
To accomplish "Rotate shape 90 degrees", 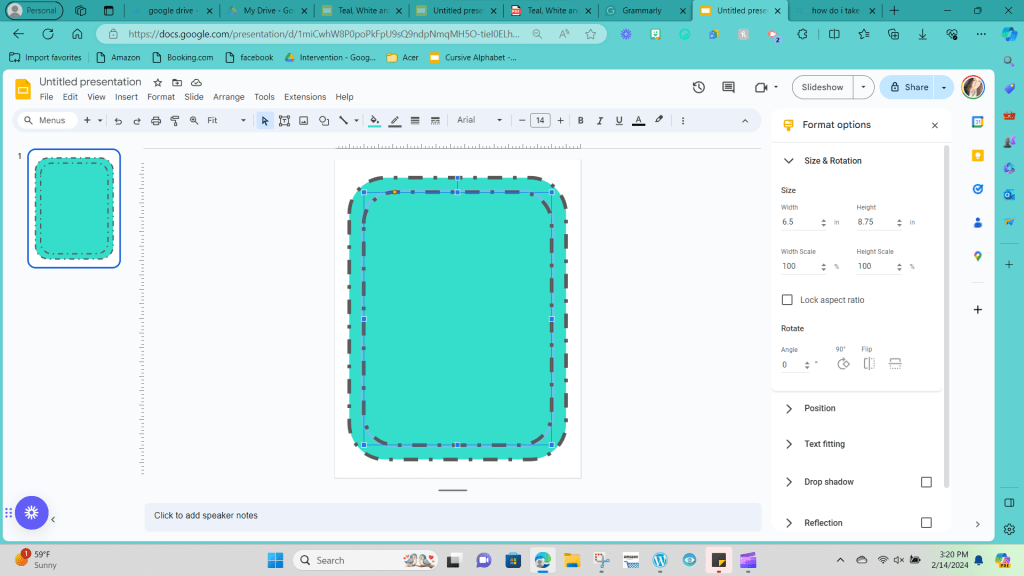I will click(x=842, y=364).
